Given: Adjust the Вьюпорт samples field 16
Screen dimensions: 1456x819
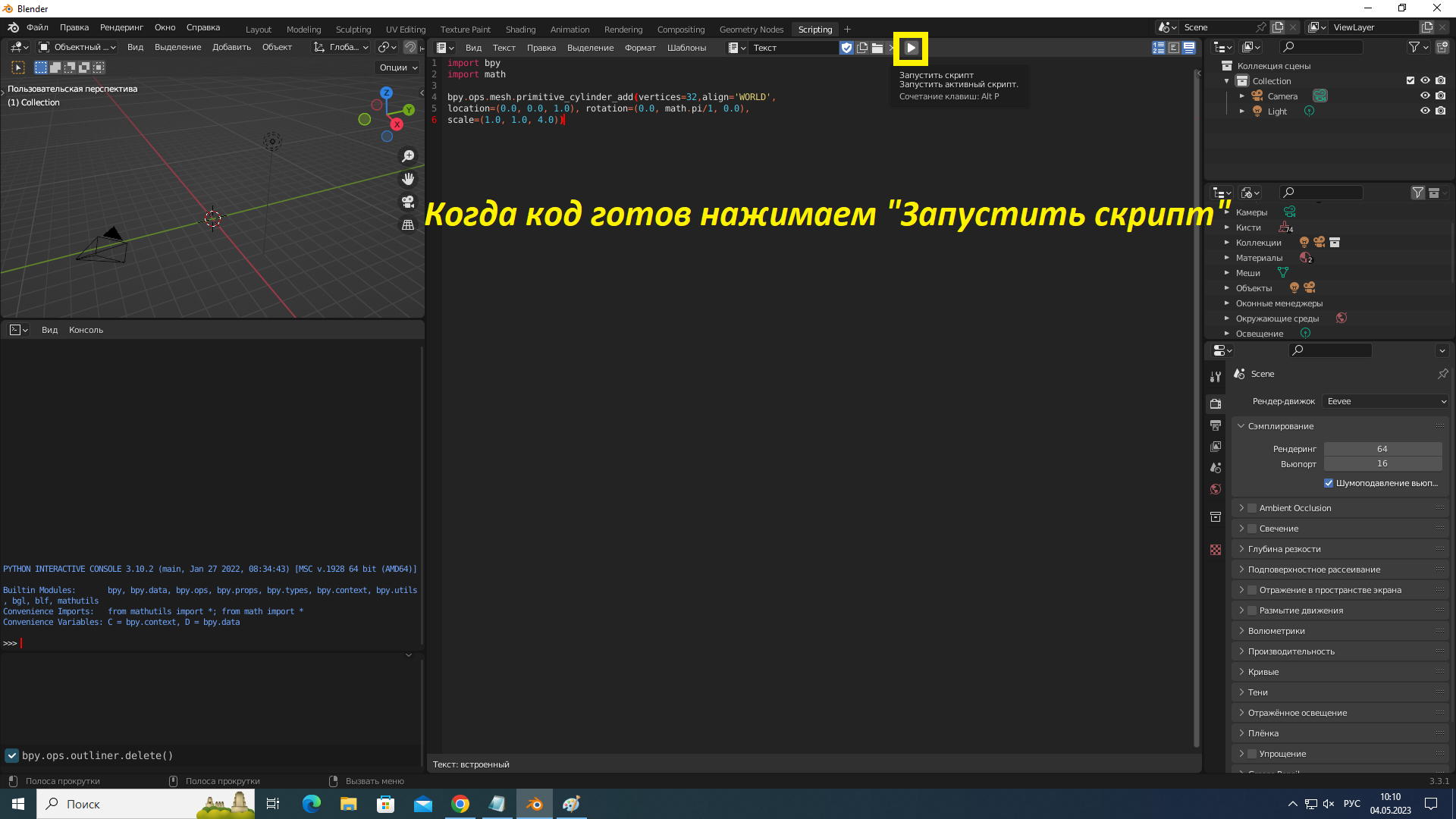Looking at the screenshot, I should (1382, 463).
